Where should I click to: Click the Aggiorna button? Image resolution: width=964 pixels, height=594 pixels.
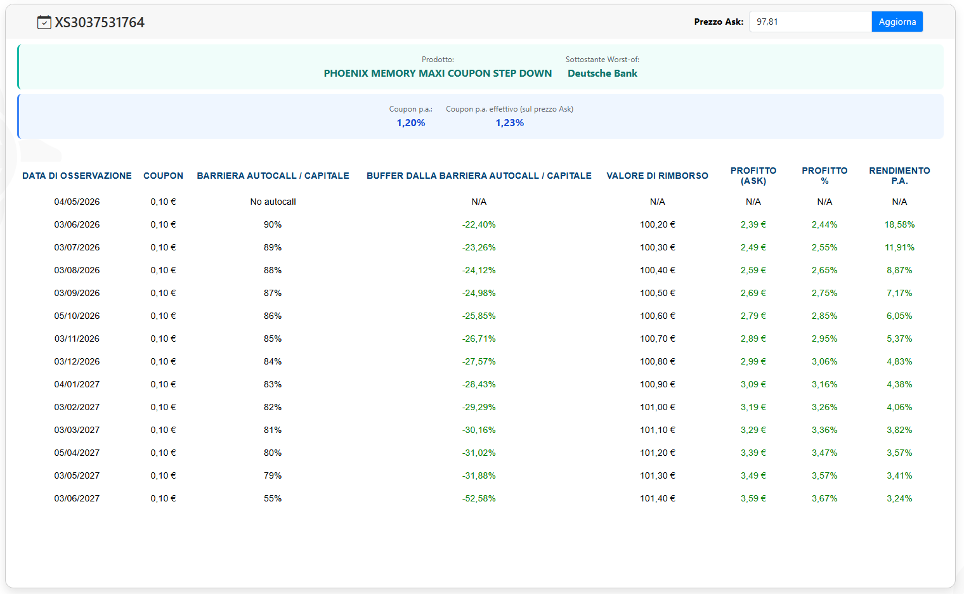click(x=896, y=22)
